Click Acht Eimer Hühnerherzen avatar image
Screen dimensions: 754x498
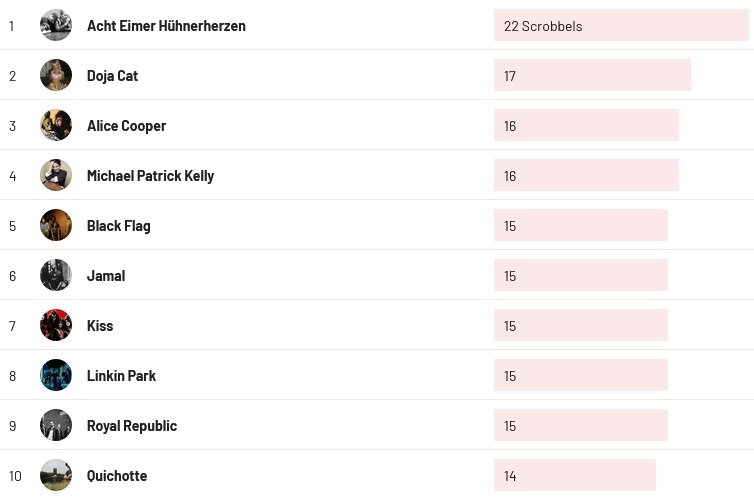point(56,25)
